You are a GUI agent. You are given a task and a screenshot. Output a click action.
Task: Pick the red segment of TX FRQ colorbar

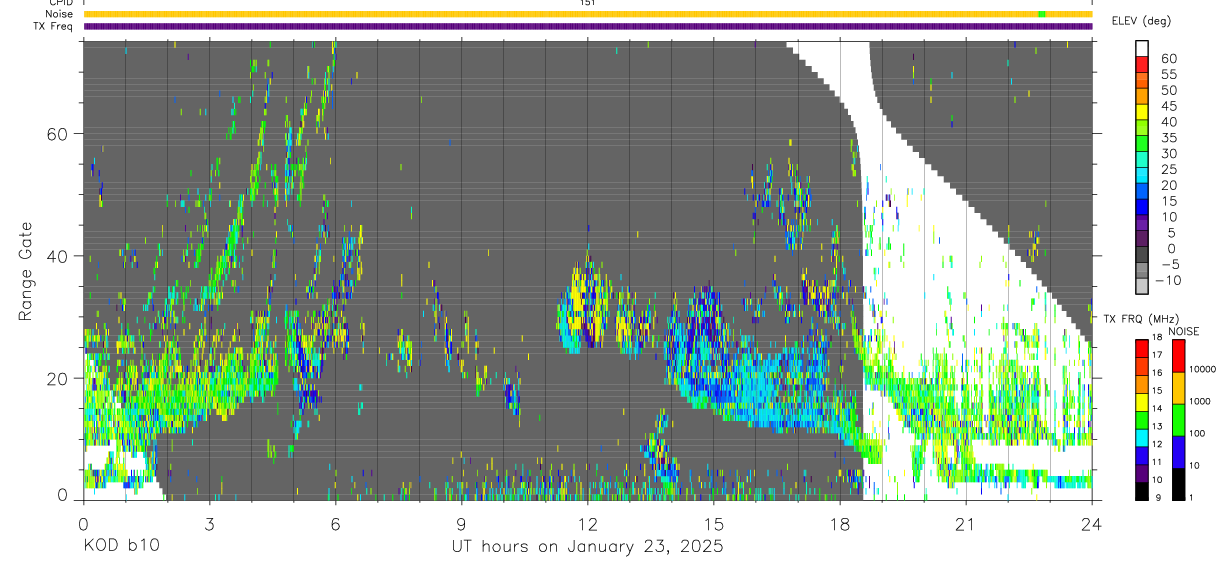pos(1142,348)
